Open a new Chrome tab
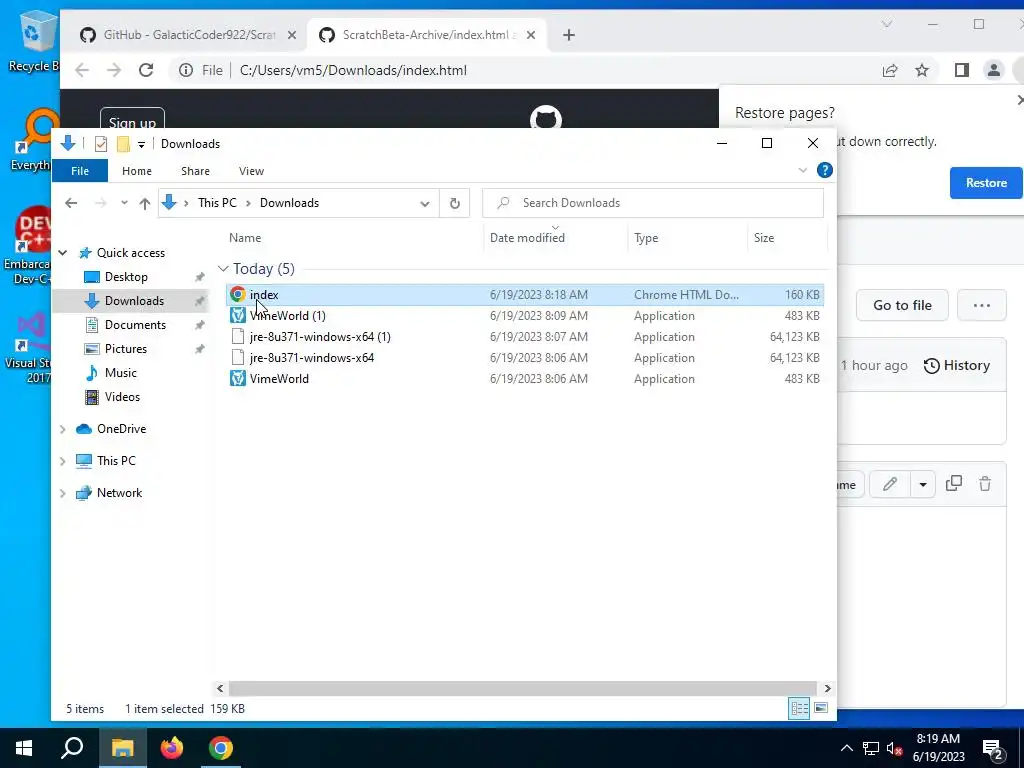Image resolution: width=1024 pixels, height=768 pixels. tap(569, 35)
